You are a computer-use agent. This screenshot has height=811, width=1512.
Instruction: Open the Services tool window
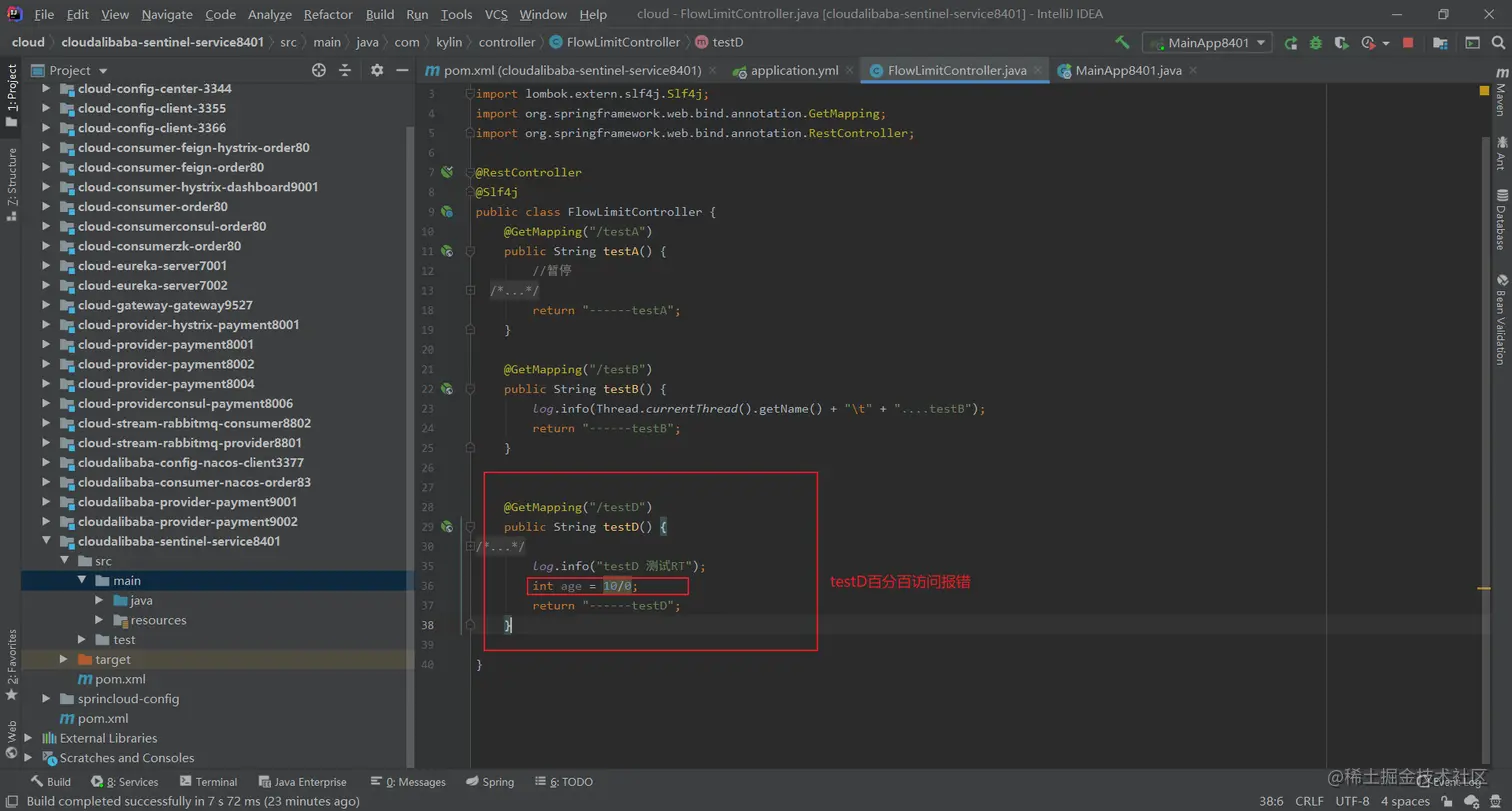point(124,782)
